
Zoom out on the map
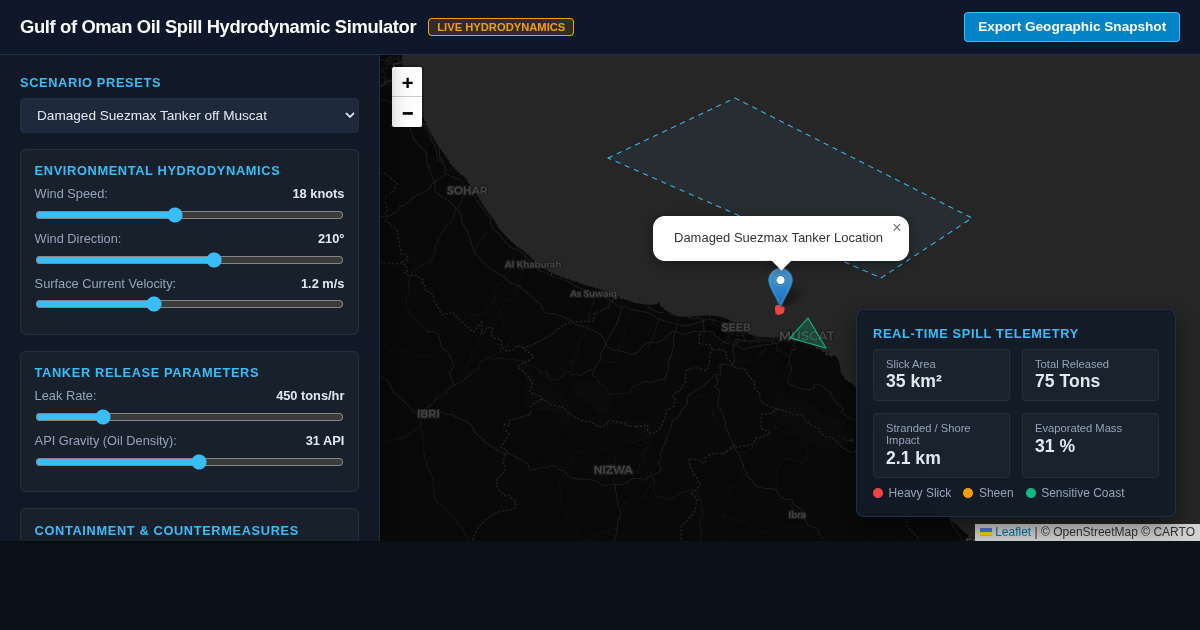pyautogui.click(x=407, y=112)
